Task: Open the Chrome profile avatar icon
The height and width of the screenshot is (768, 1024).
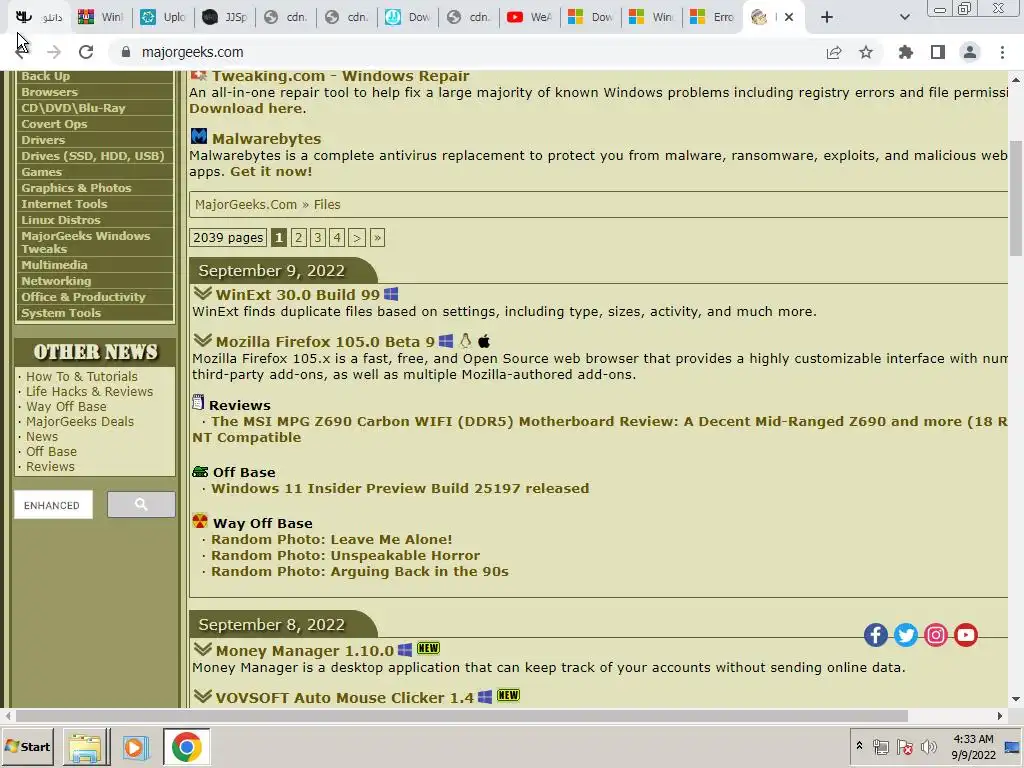Action: pyautogui.click(x=970, y=52)
